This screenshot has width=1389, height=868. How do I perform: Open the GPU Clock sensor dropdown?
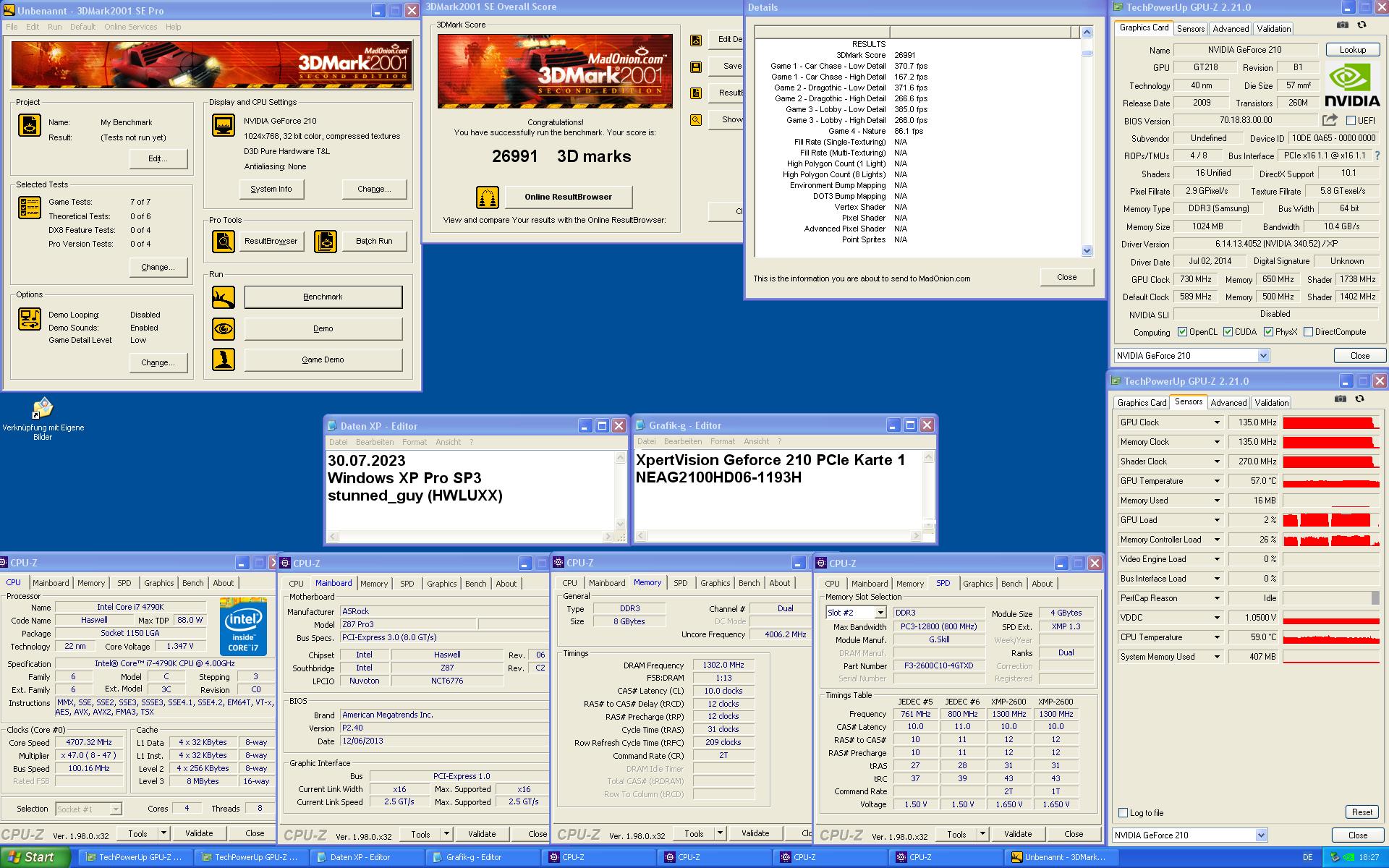tap(1217, 422)
